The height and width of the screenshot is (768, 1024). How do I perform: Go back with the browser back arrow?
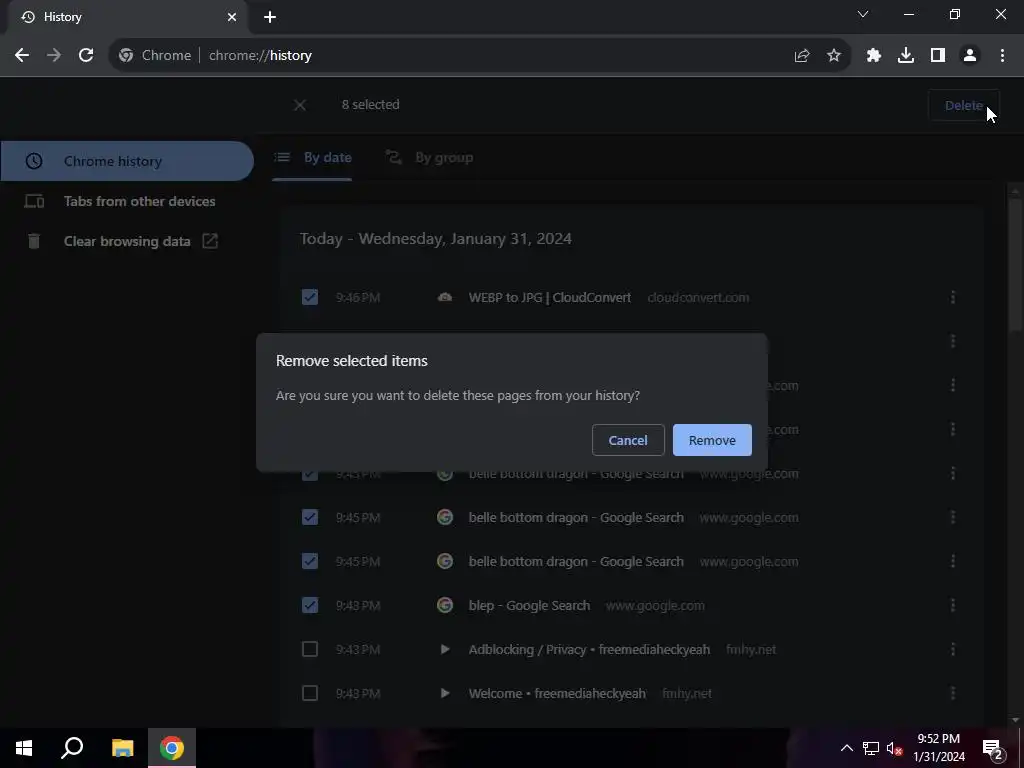click(x=22, y=56)
